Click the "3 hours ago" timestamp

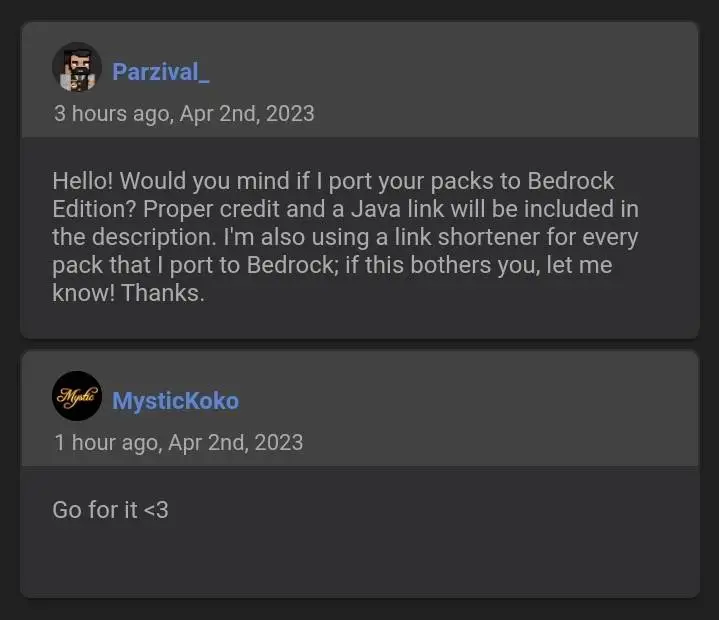(111, 113)
